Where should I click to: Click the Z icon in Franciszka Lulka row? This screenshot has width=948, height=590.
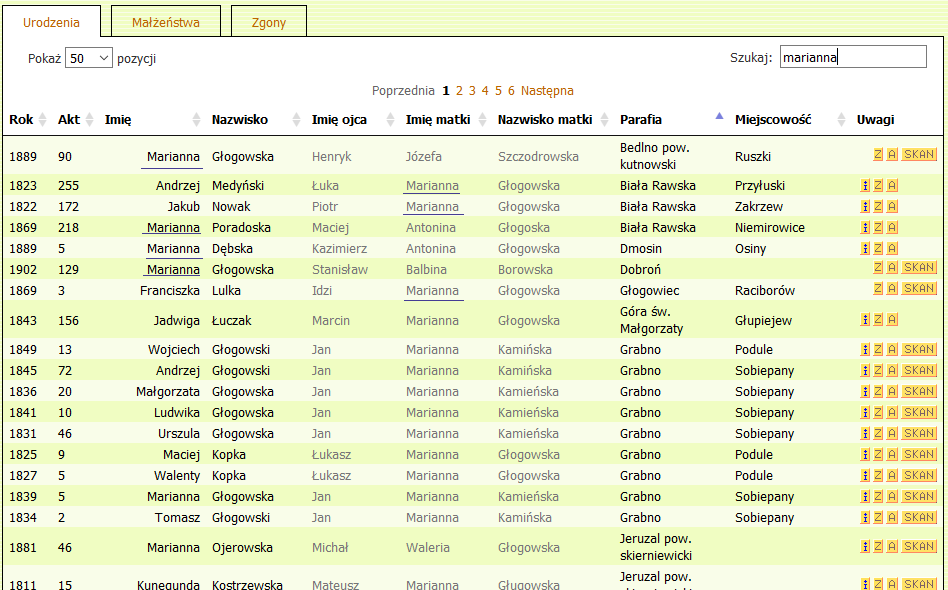pos(878,289)
